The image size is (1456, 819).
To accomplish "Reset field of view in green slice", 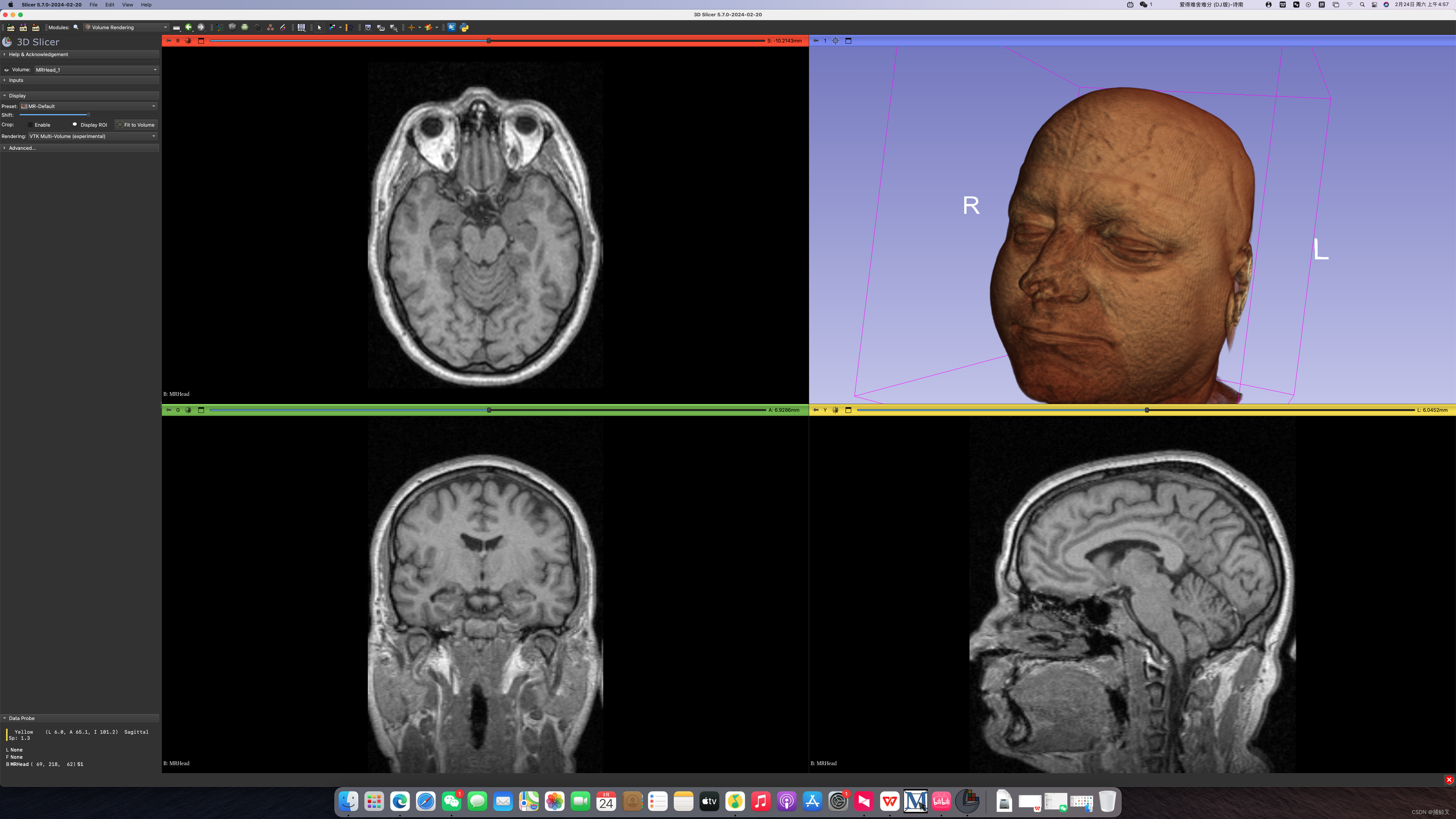I will coord(188,410).
